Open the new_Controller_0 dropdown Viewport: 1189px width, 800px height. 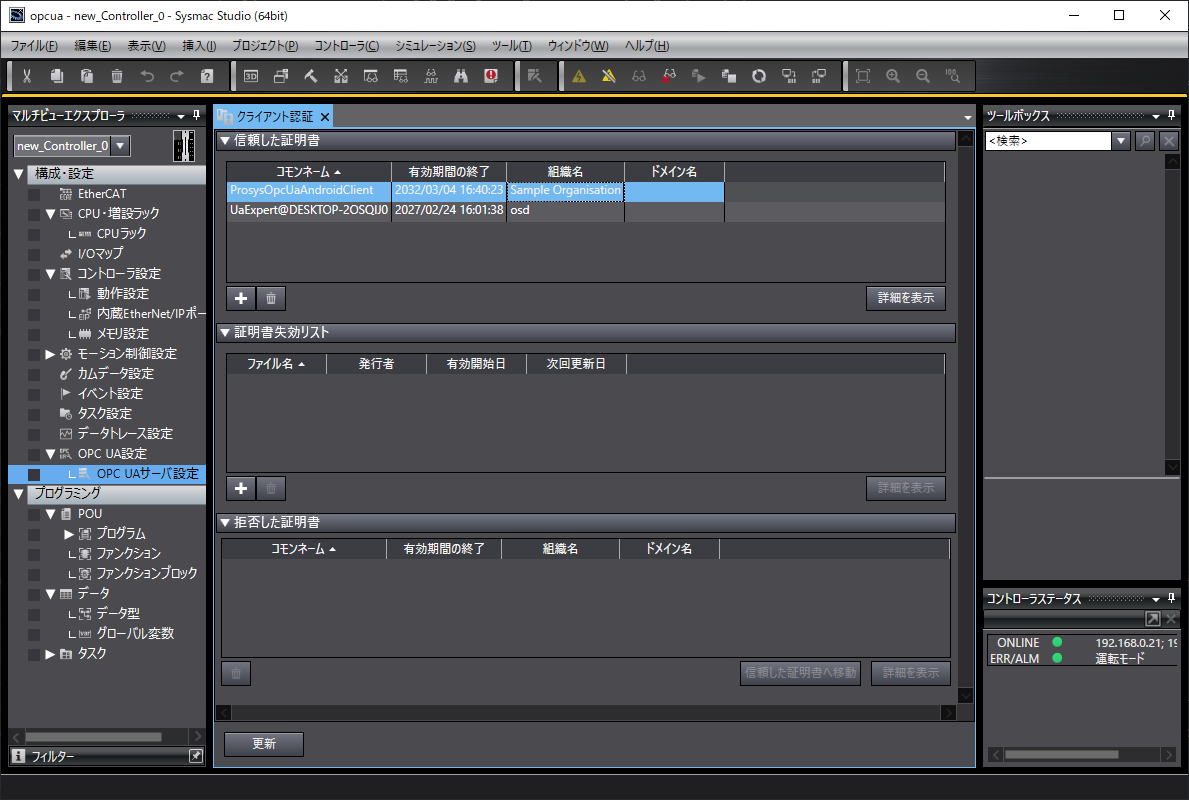[x=120, y=146]
